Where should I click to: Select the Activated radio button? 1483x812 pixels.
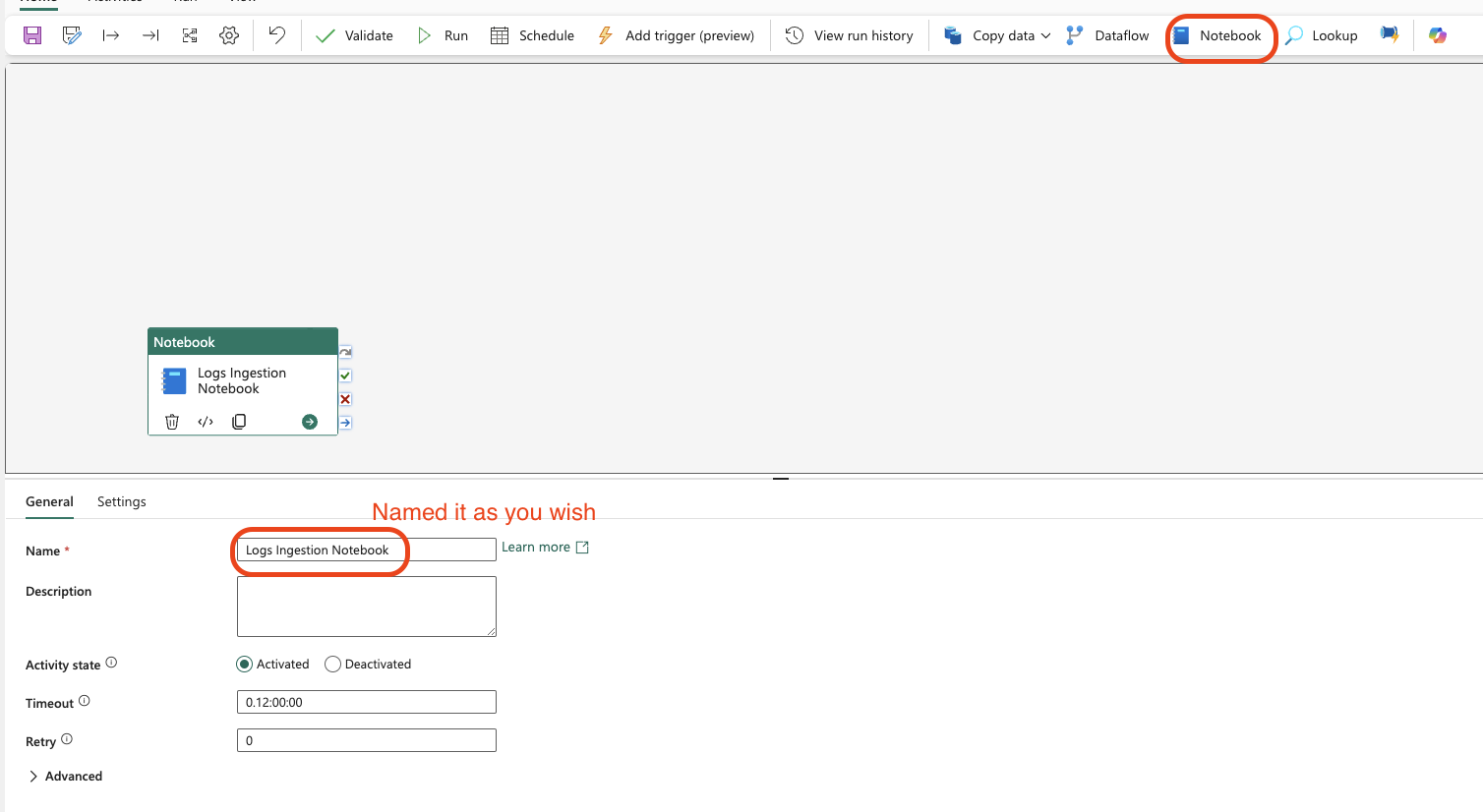pos(245,665)
